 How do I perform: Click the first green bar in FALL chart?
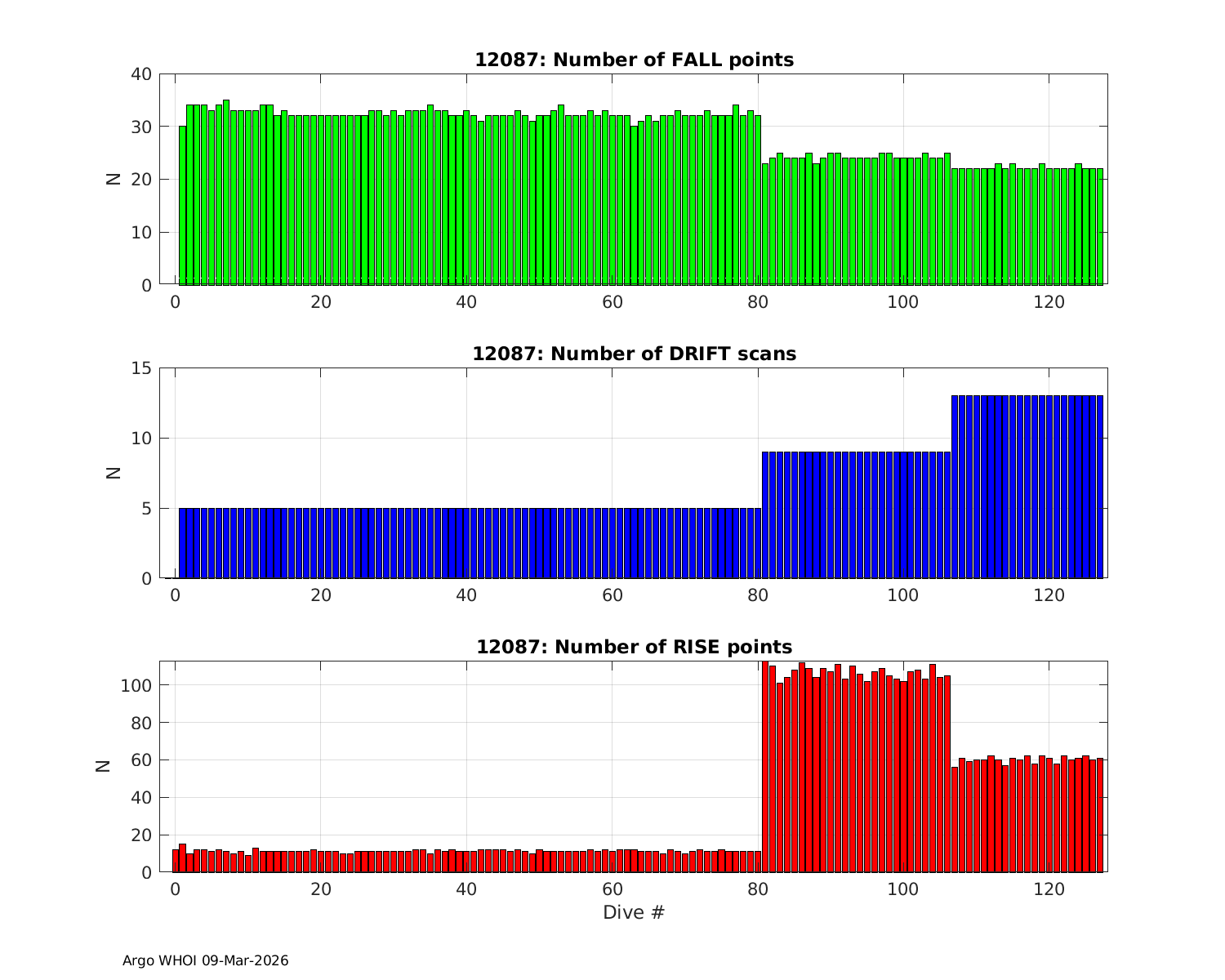click(182, 206)
